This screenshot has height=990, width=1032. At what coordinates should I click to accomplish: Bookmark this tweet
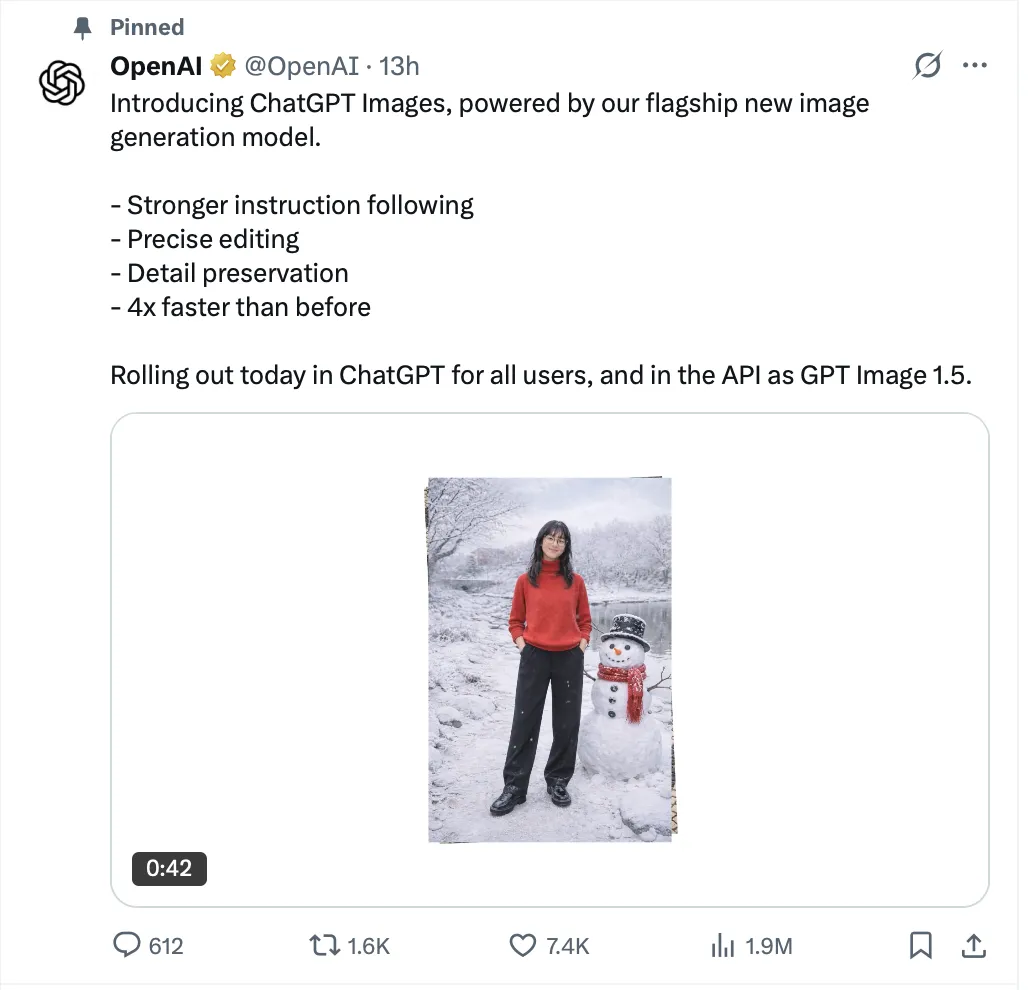point(920,945)
